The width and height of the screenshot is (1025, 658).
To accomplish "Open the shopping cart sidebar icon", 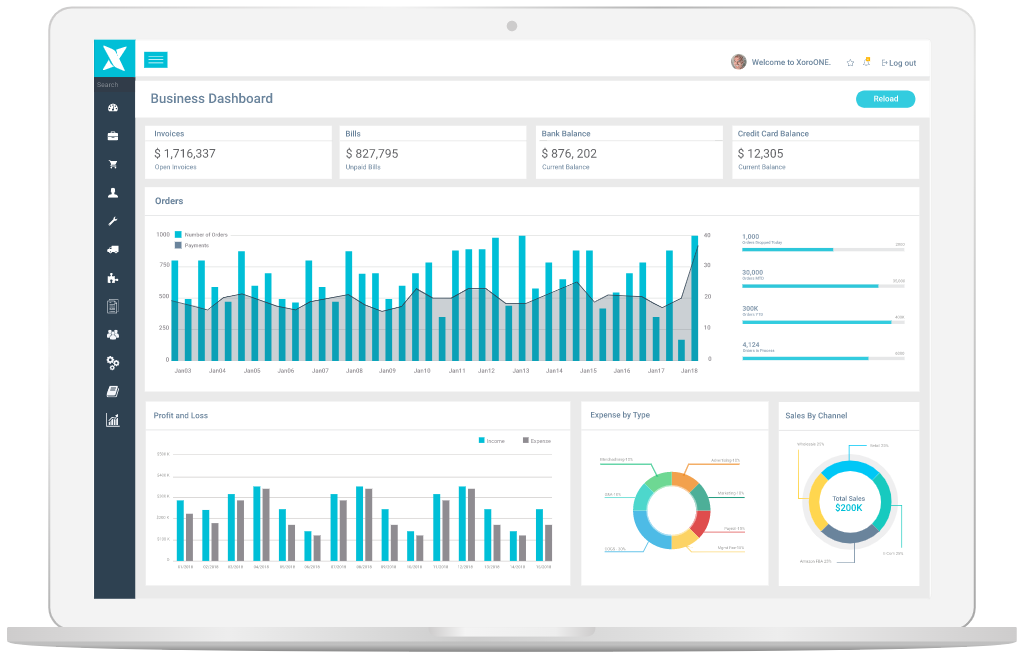I will [x=113, y=164].
